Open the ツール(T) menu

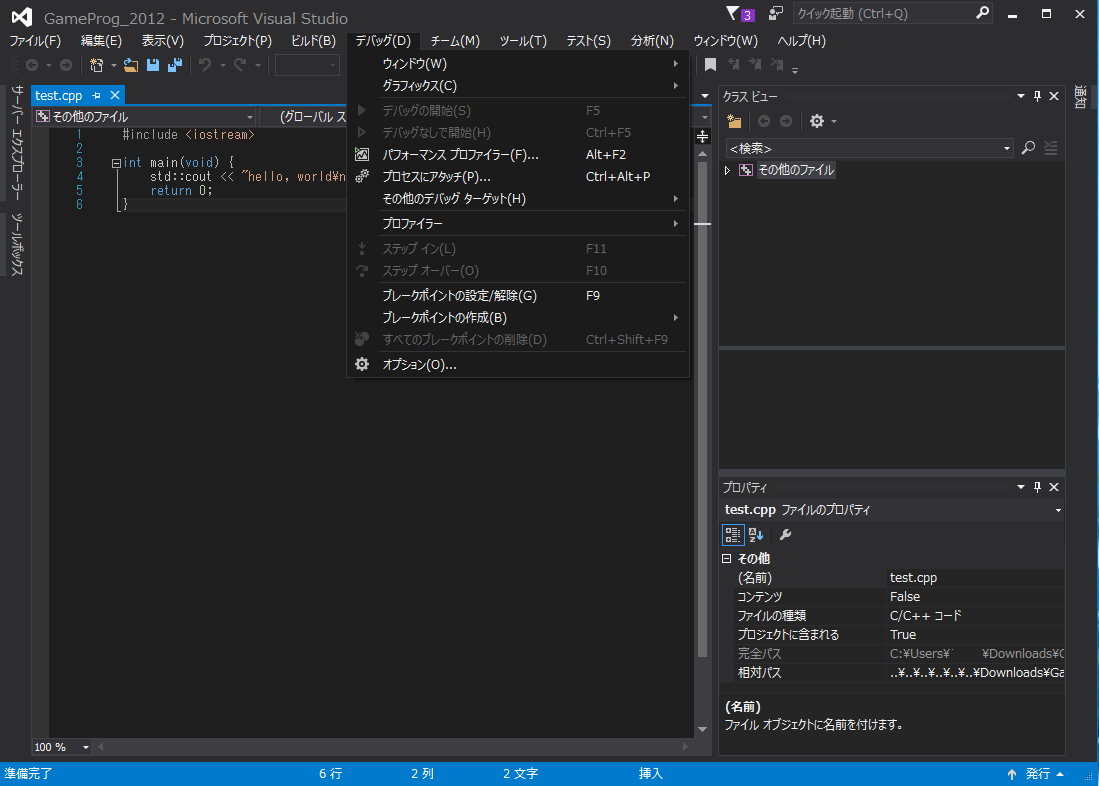pos(522,41)
